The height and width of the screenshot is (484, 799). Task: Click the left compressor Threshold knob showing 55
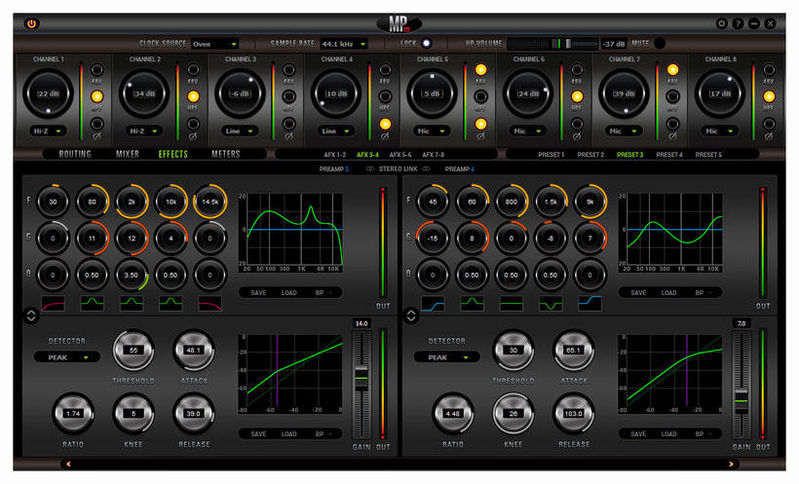tap(133, 351)
